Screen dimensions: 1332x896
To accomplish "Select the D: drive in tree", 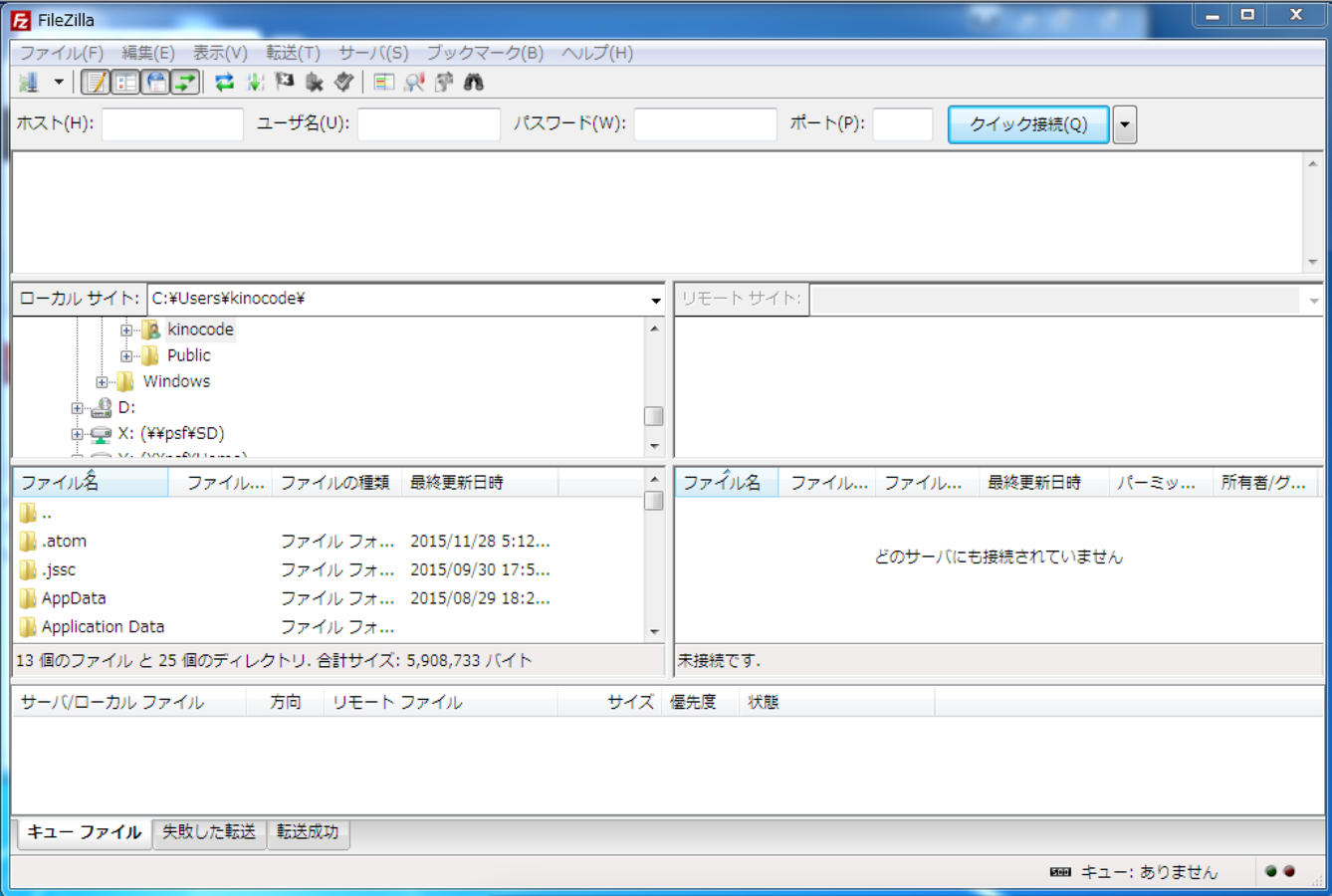I will pos(126,407).
